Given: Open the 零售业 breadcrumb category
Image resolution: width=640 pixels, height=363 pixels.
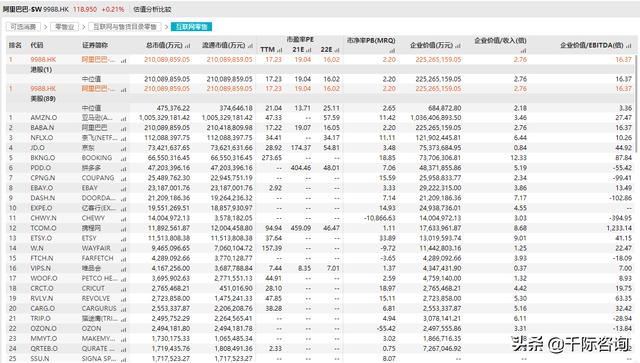Looking at the screenshot, I should (x=64, y=27).
